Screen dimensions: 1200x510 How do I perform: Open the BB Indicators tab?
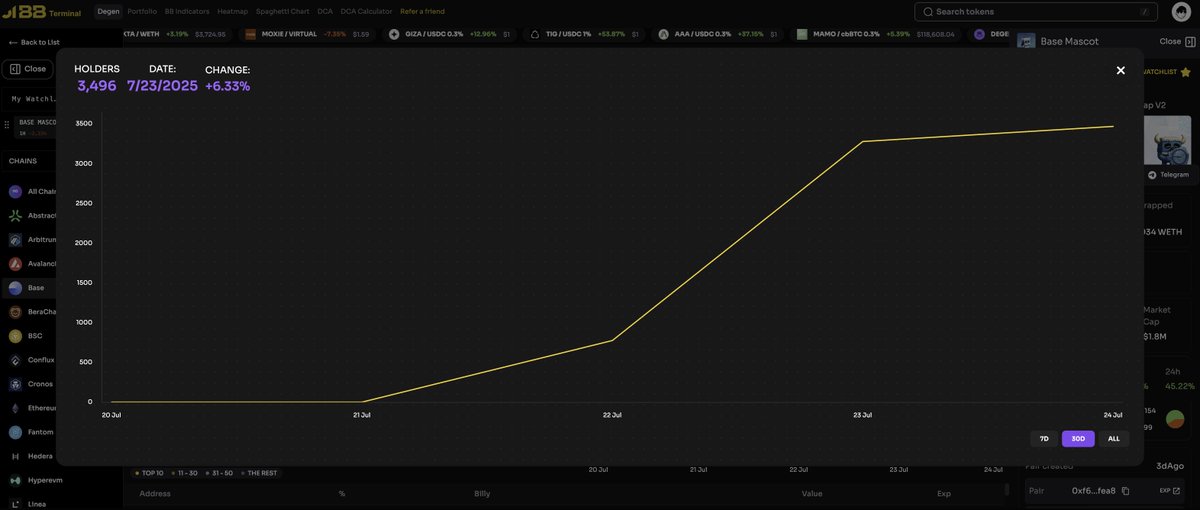[187, 11]
